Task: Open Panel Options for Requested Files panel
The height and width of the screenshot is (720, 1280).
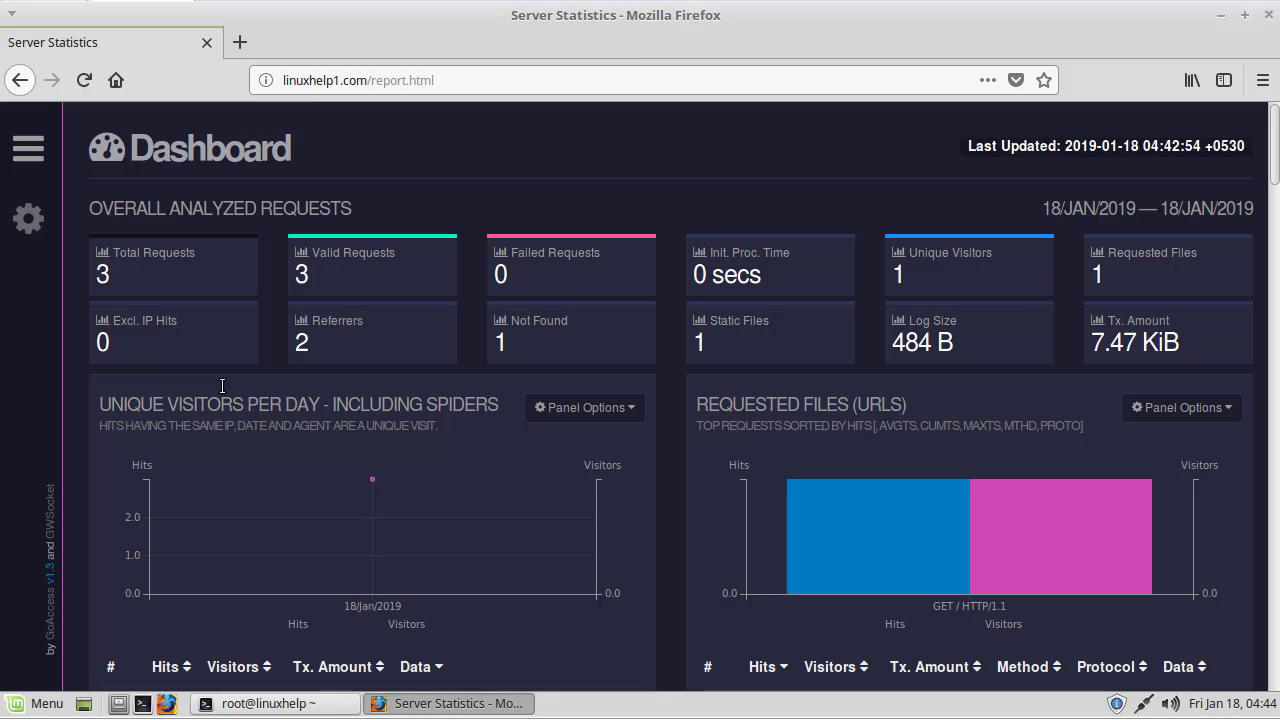Action: pyautogui.click(x=1182, y=407)
